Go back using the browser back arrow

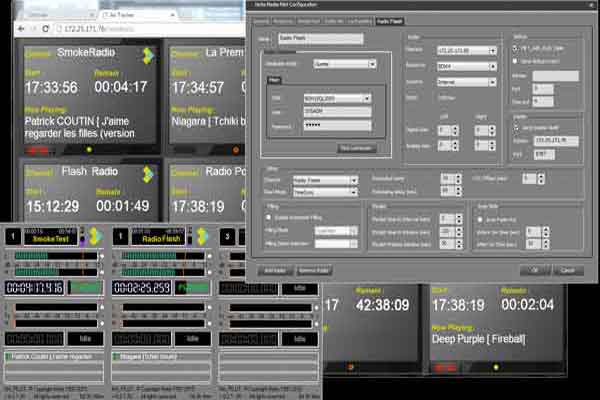(21, 29)
